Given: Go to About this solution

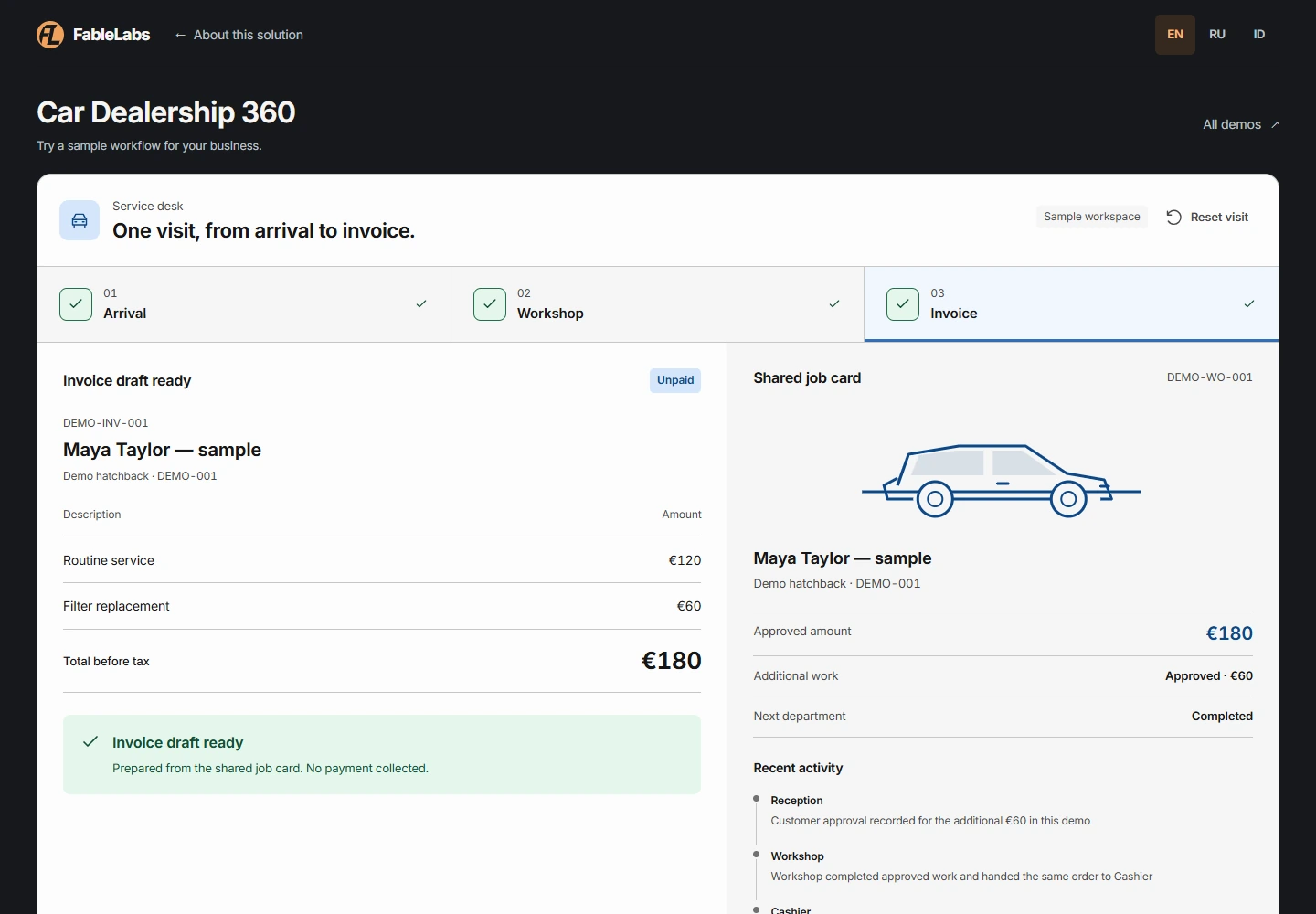Looking at the screenshot, I should (239, 35).
